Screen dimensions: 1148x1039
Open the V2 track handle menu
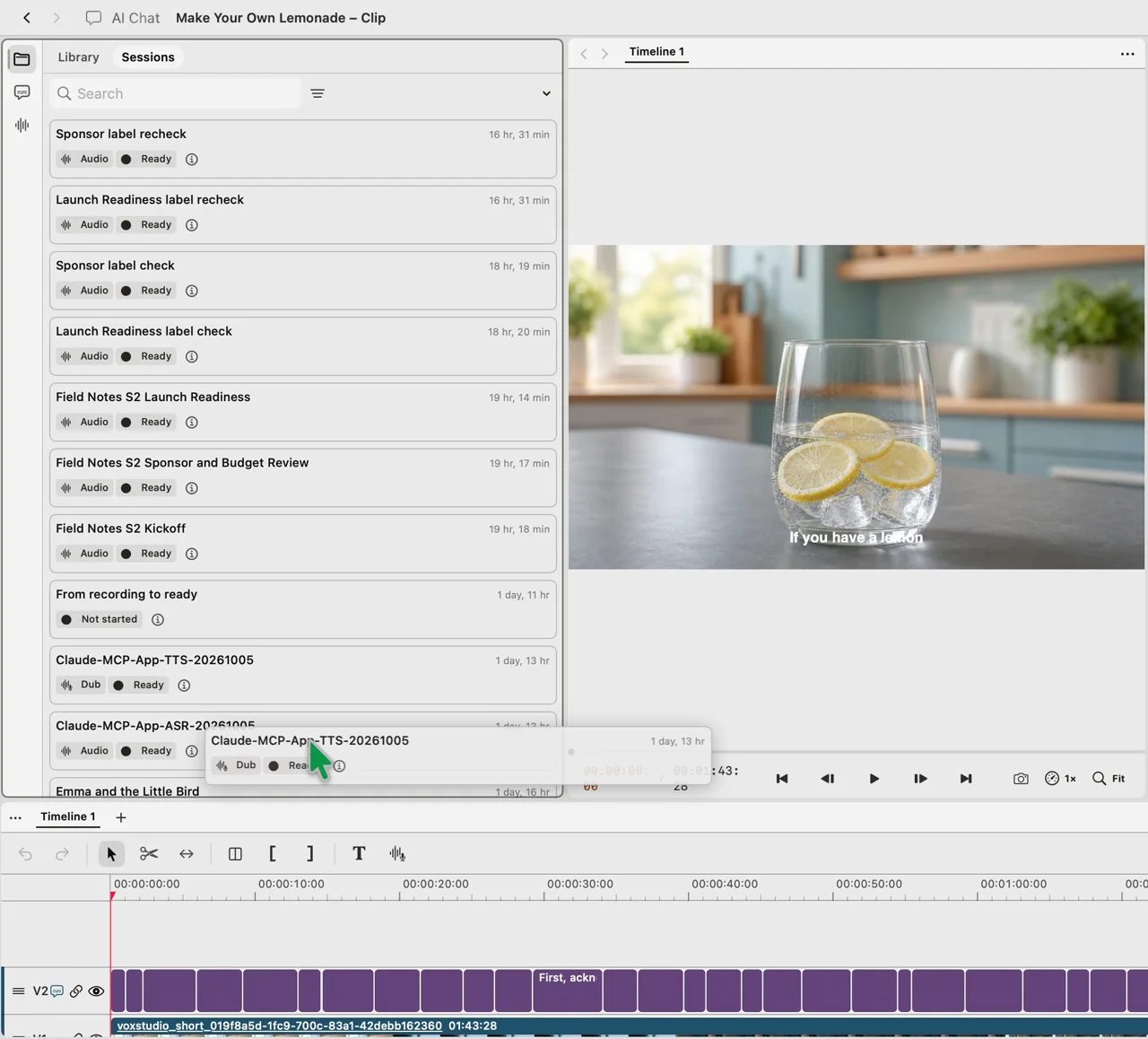(x=18, y=991)
